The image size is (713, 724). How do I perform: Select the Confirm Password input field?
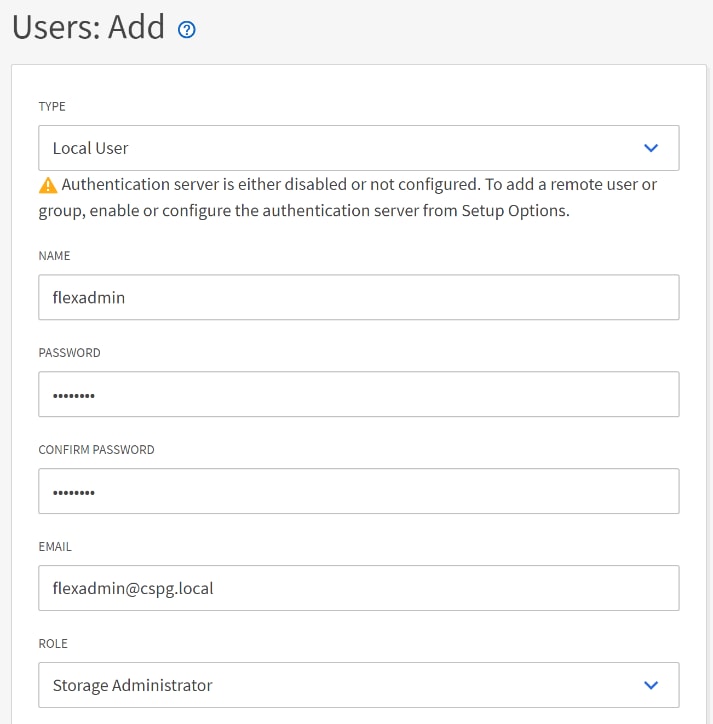point(358,491)
